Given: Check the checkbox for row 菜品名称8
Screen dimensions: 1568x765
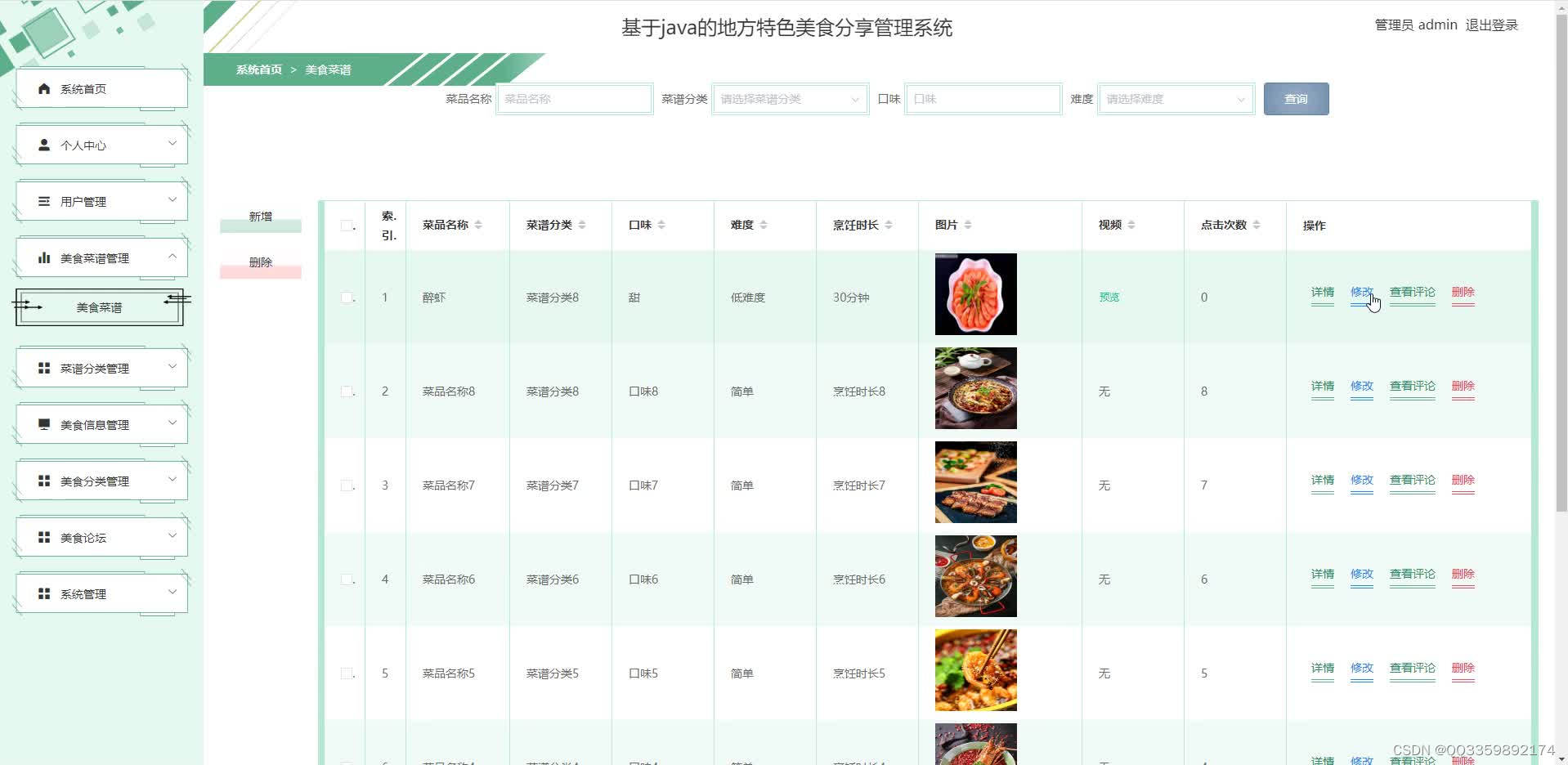Looking at the screenshot, I should [x=347, y=391].
